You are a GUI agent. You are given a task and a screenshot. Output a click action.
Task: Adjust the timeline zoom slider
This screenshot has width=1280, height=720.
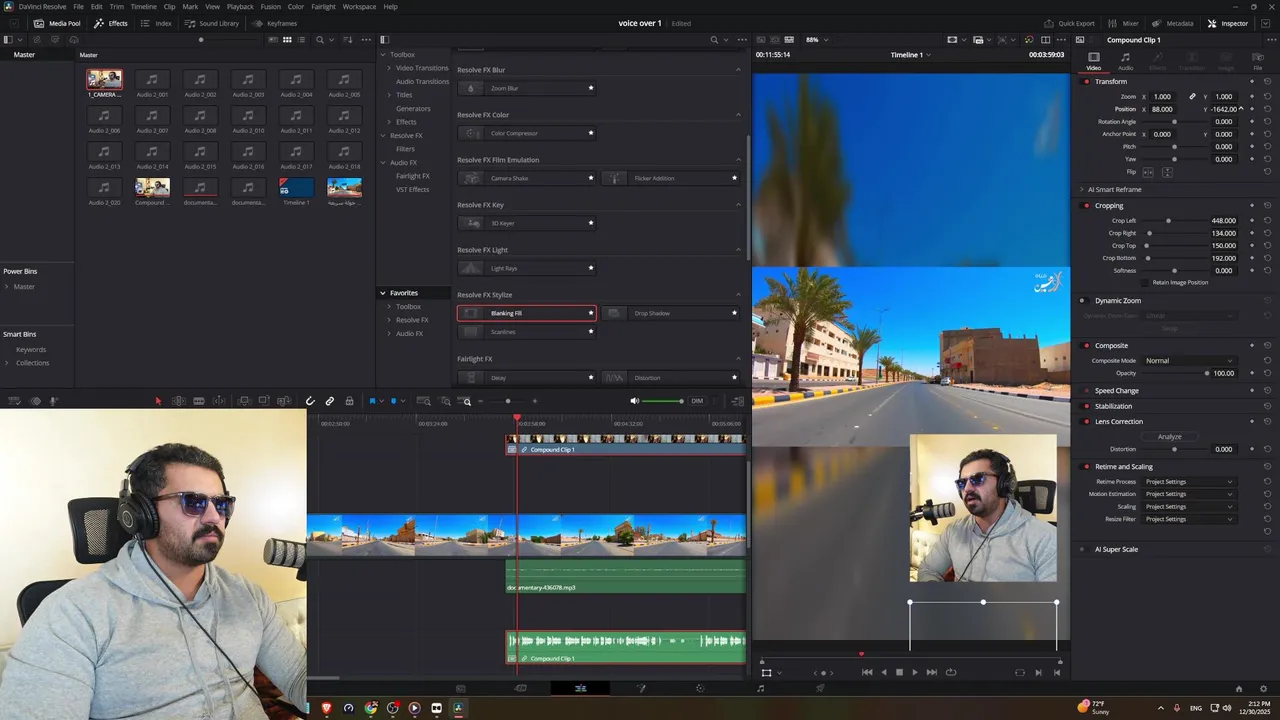(507, 401)
